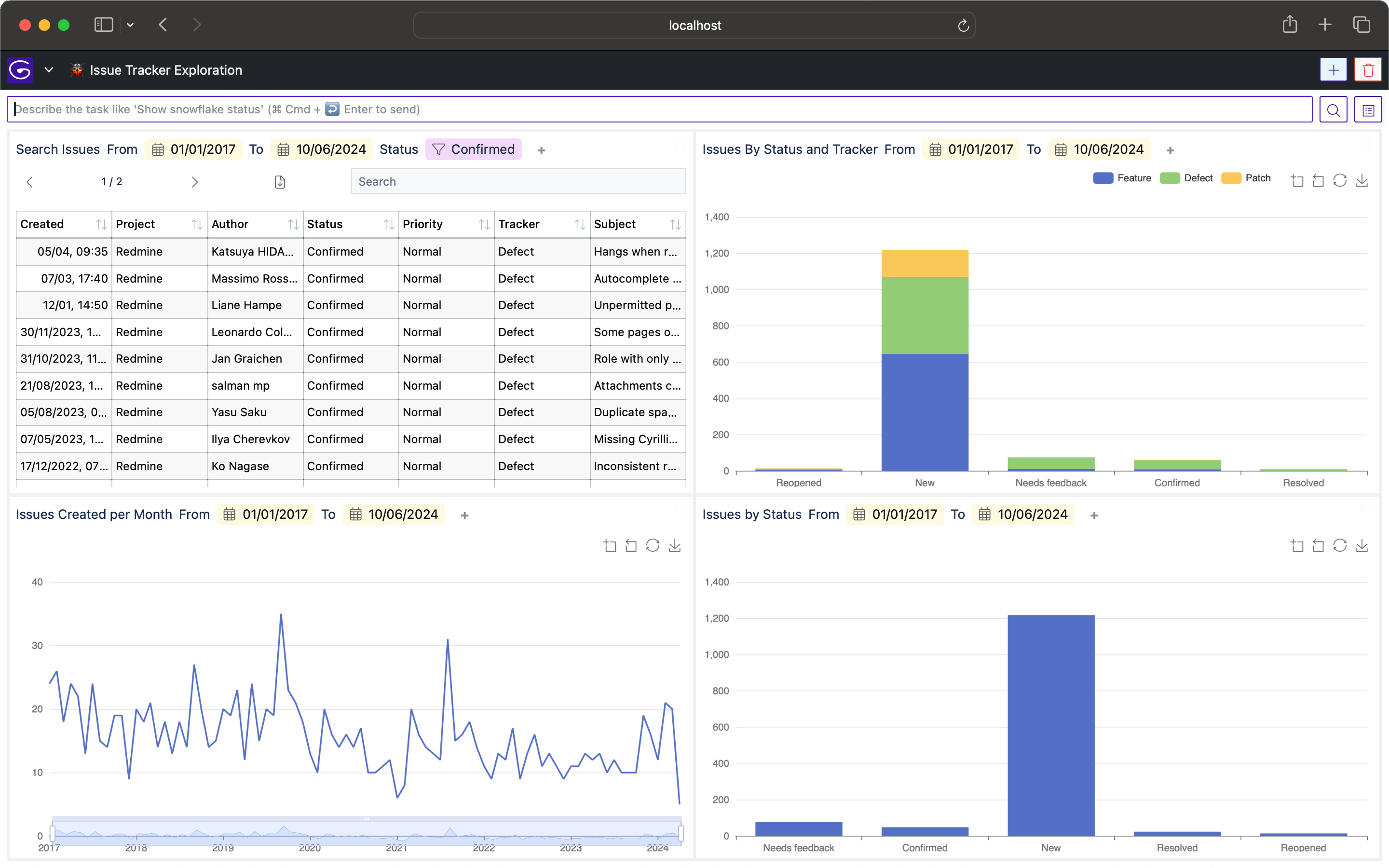Go to next page of Search Issues table
This screenshot has width=1389, height=868.
[x=194, y=182]
